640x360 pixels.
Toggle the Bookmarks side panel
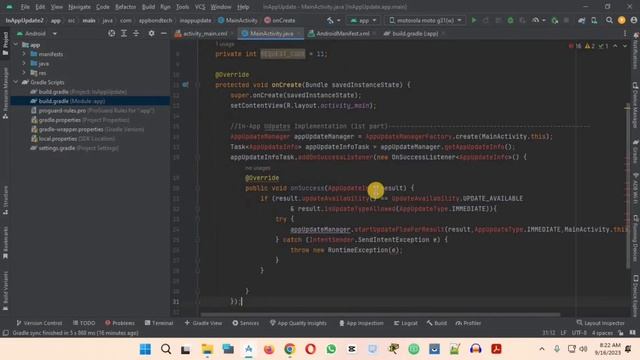(5, 242)
